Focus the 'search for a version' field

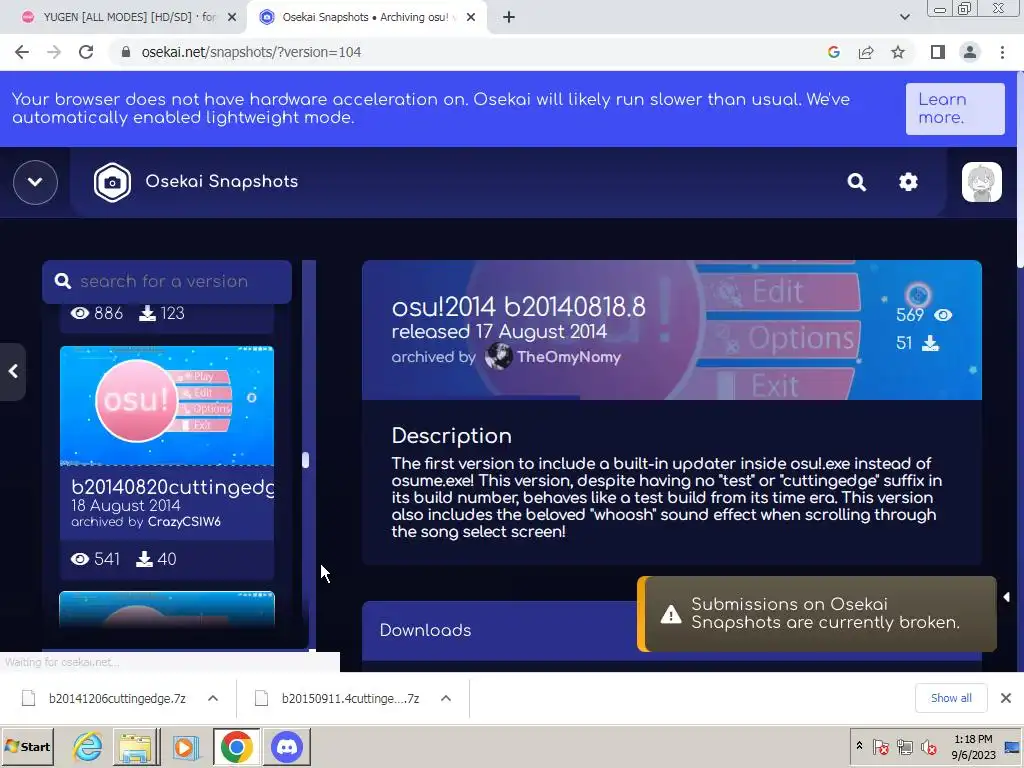(167, 281)
